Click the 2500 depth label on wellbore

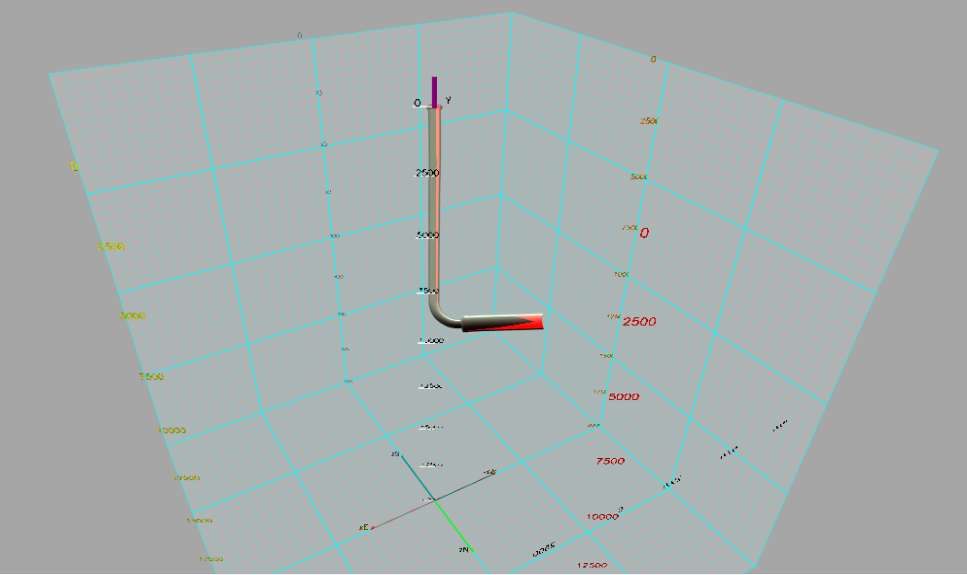pyautogui.click(x=427, y=173)
